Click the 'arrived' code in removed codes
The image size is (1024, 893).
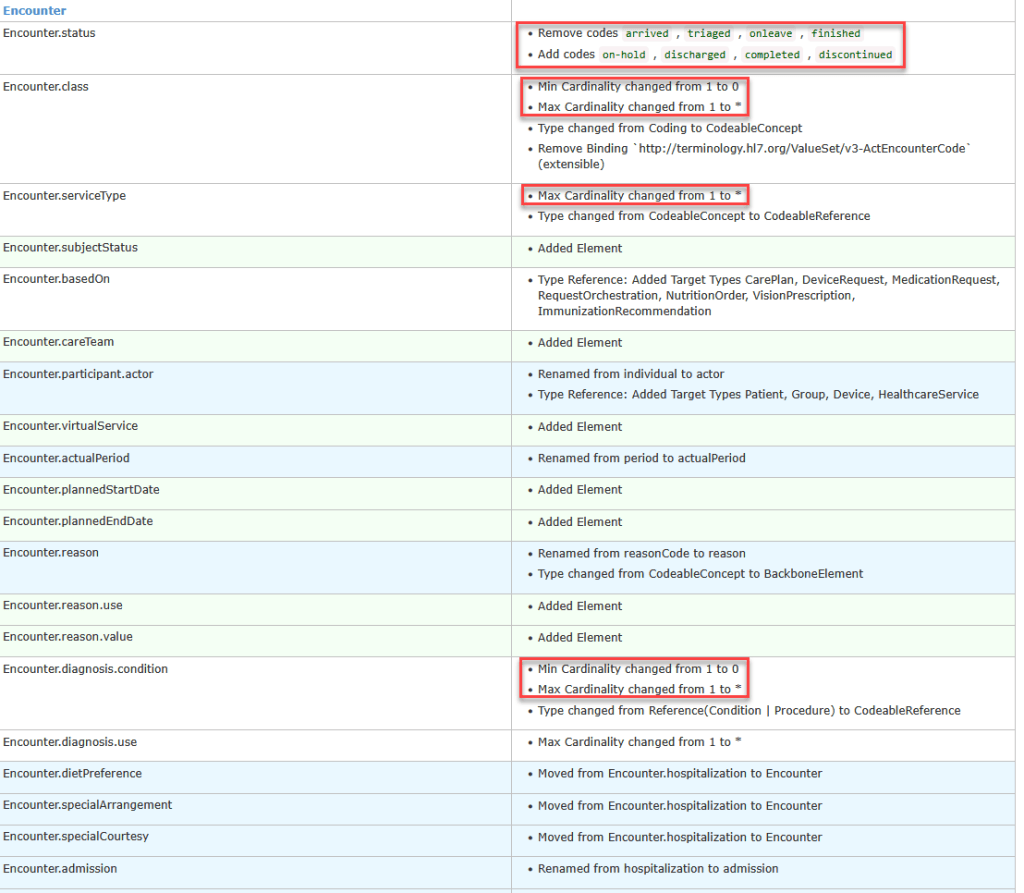(647, 33)
